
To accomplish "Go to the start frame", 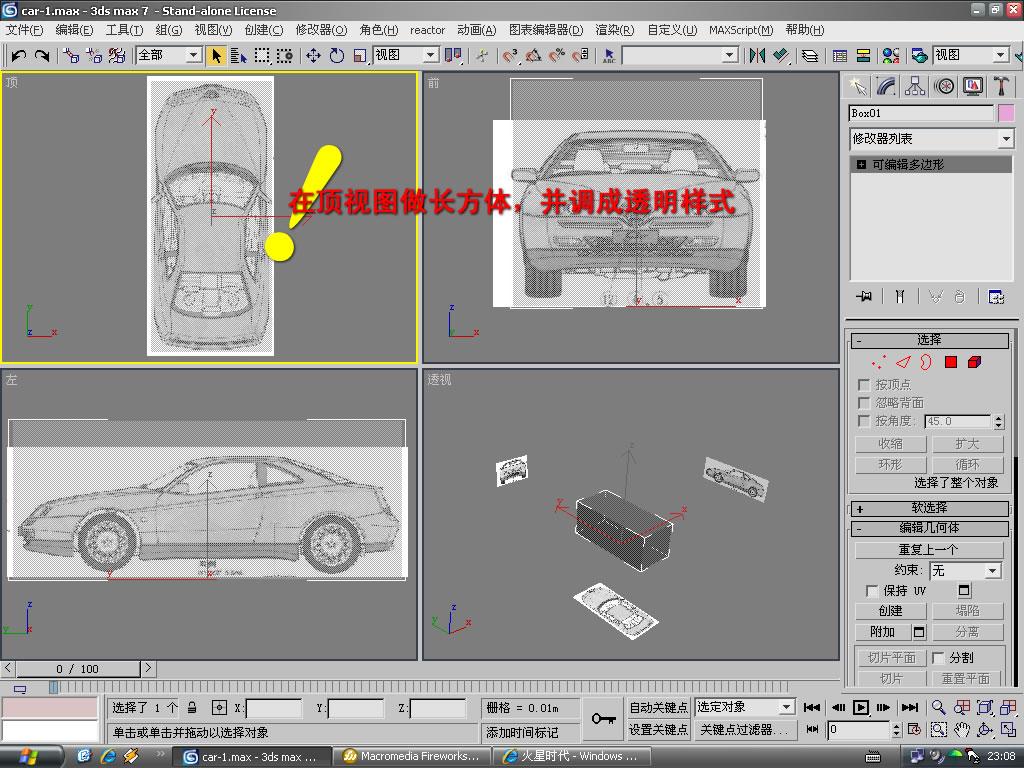I will (x=812, y=707).
